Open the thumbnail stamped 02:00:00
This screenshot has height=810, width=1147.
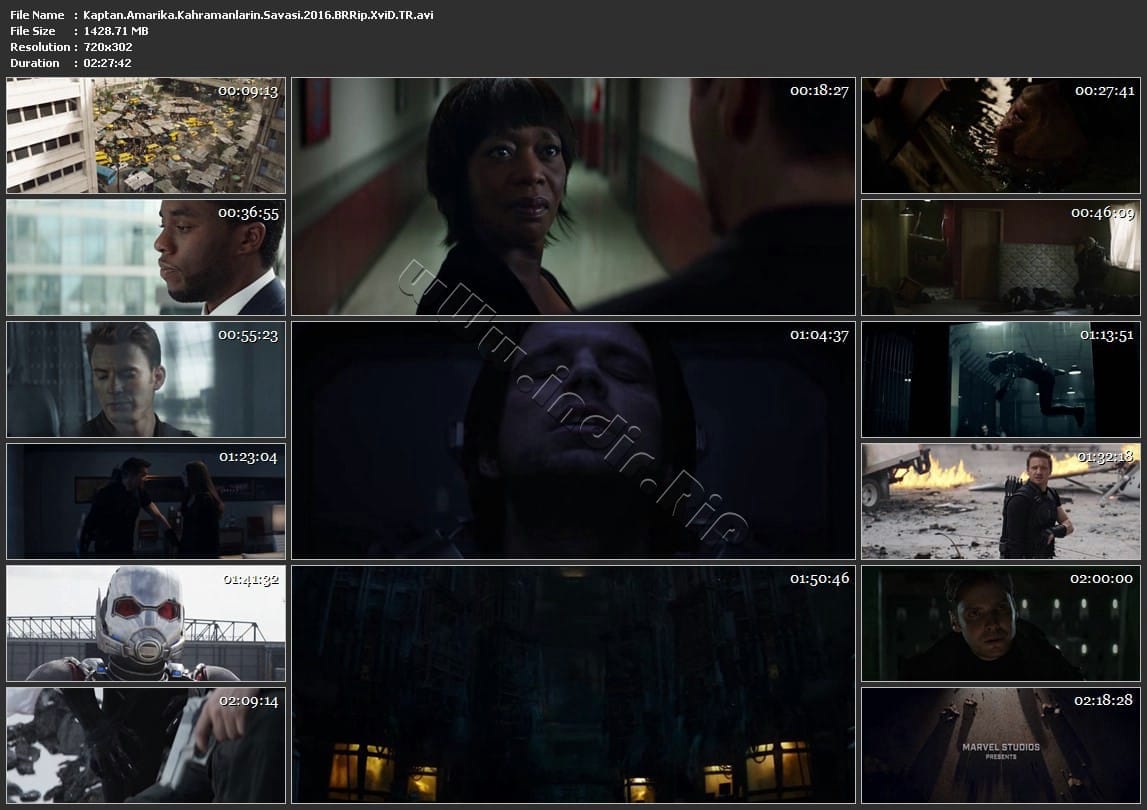point(1001,623)
